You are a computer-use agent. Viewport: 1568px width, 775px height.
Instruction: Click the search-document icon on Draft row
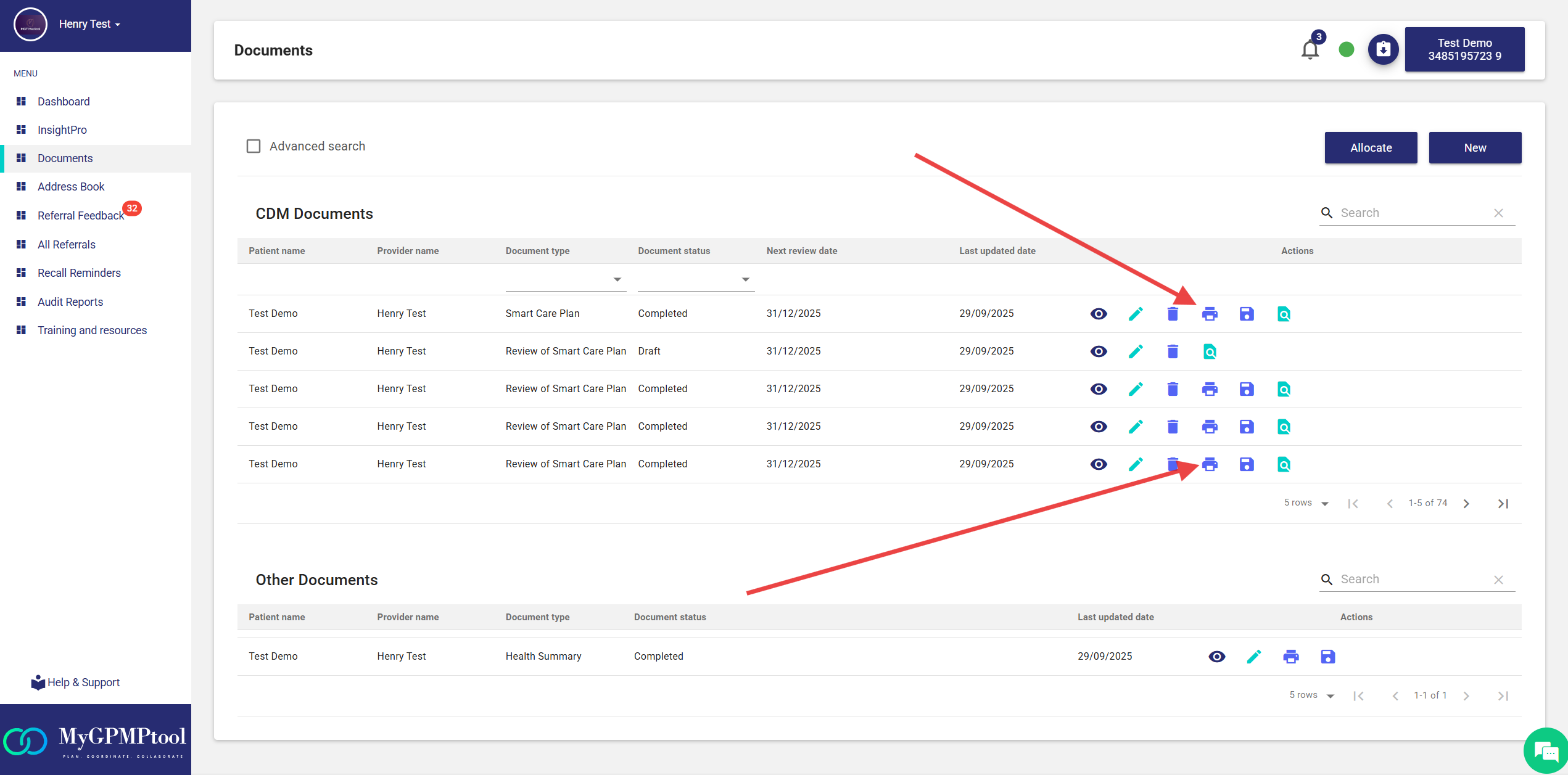pos(1210,351)
